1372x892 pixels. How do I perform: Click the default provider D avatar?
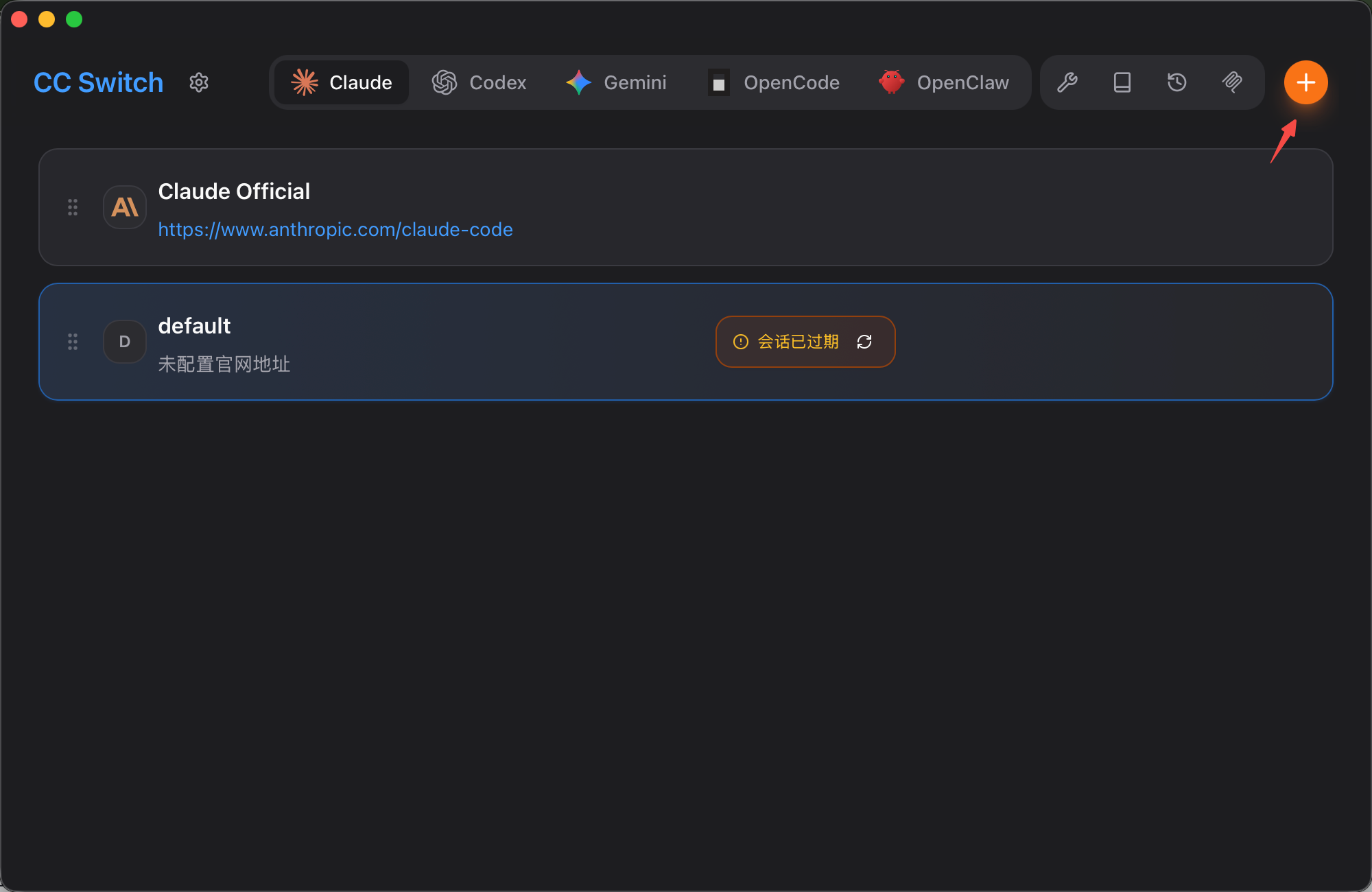click(x=125, y=342)
